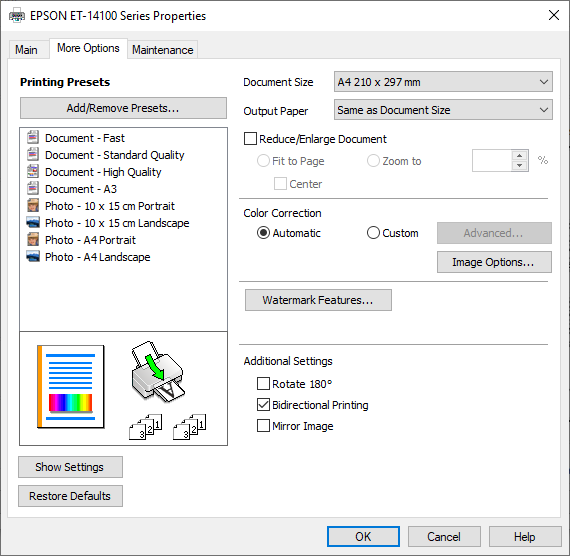Enable the Reduce/Enlarge Document checkbox

pos(250,139)
